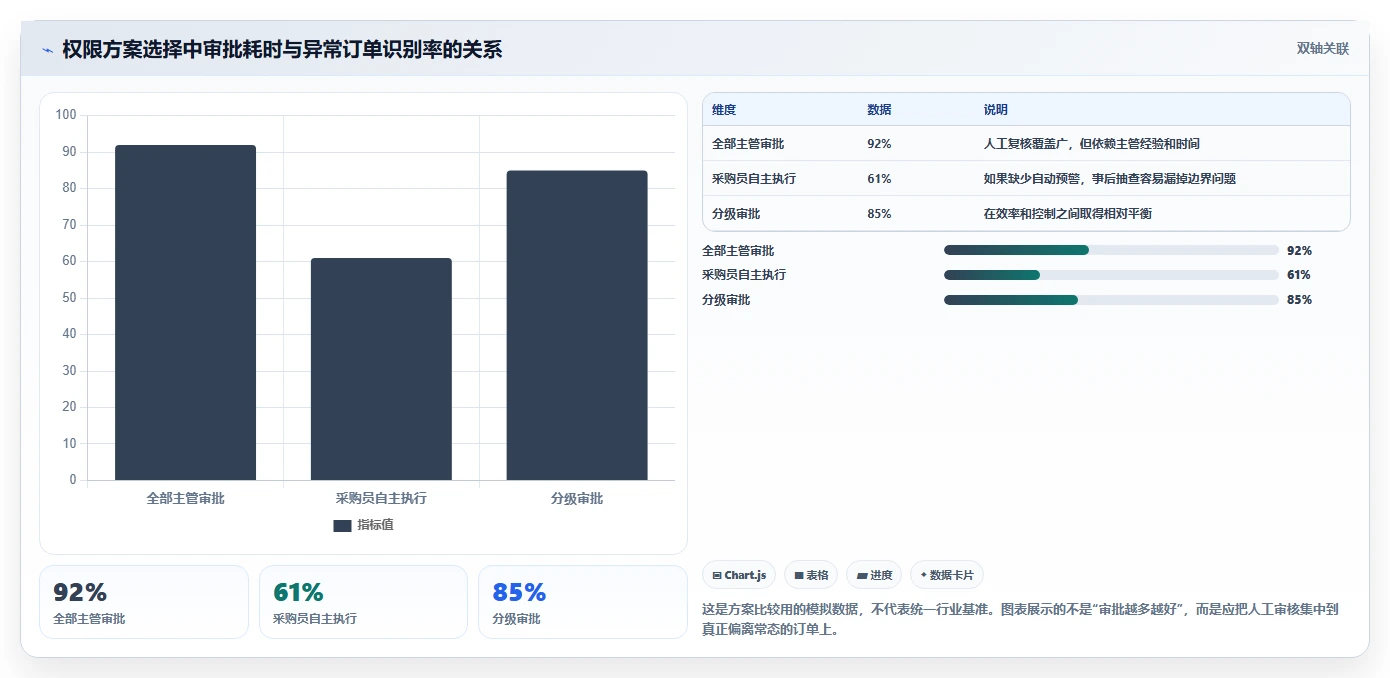Click the 分级审批 85% progress bar
The image size is (1390, 678).
1111,300
